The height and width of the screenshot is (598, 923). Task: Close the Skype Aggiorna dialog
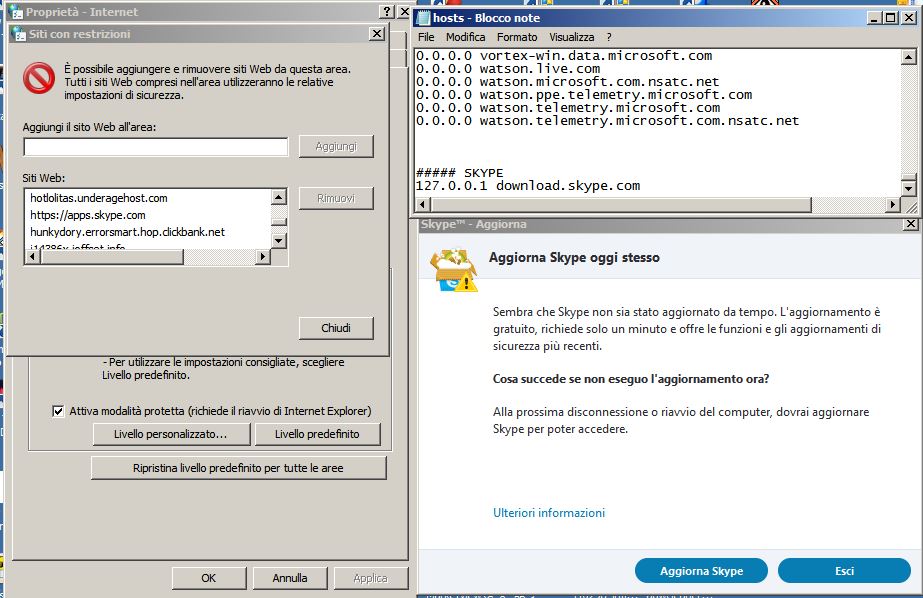(x=911, y=224)
